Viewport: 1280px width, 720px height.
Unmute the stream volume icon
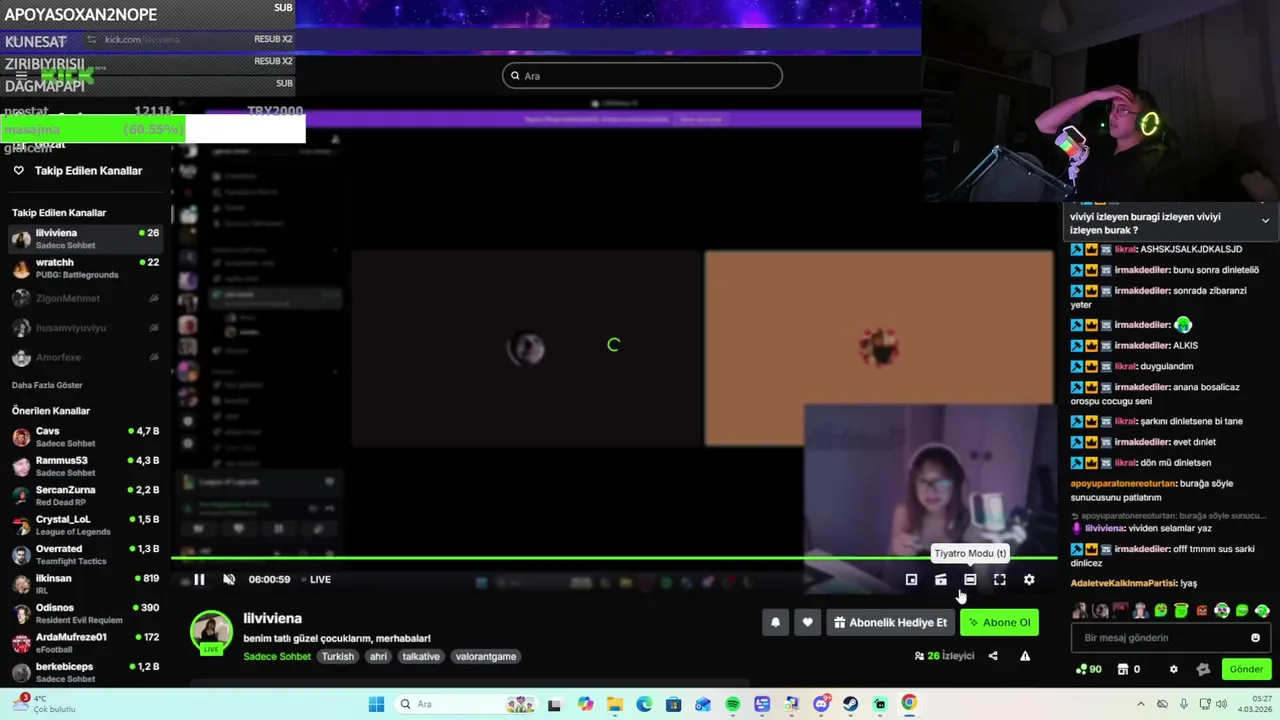[229, 579]
